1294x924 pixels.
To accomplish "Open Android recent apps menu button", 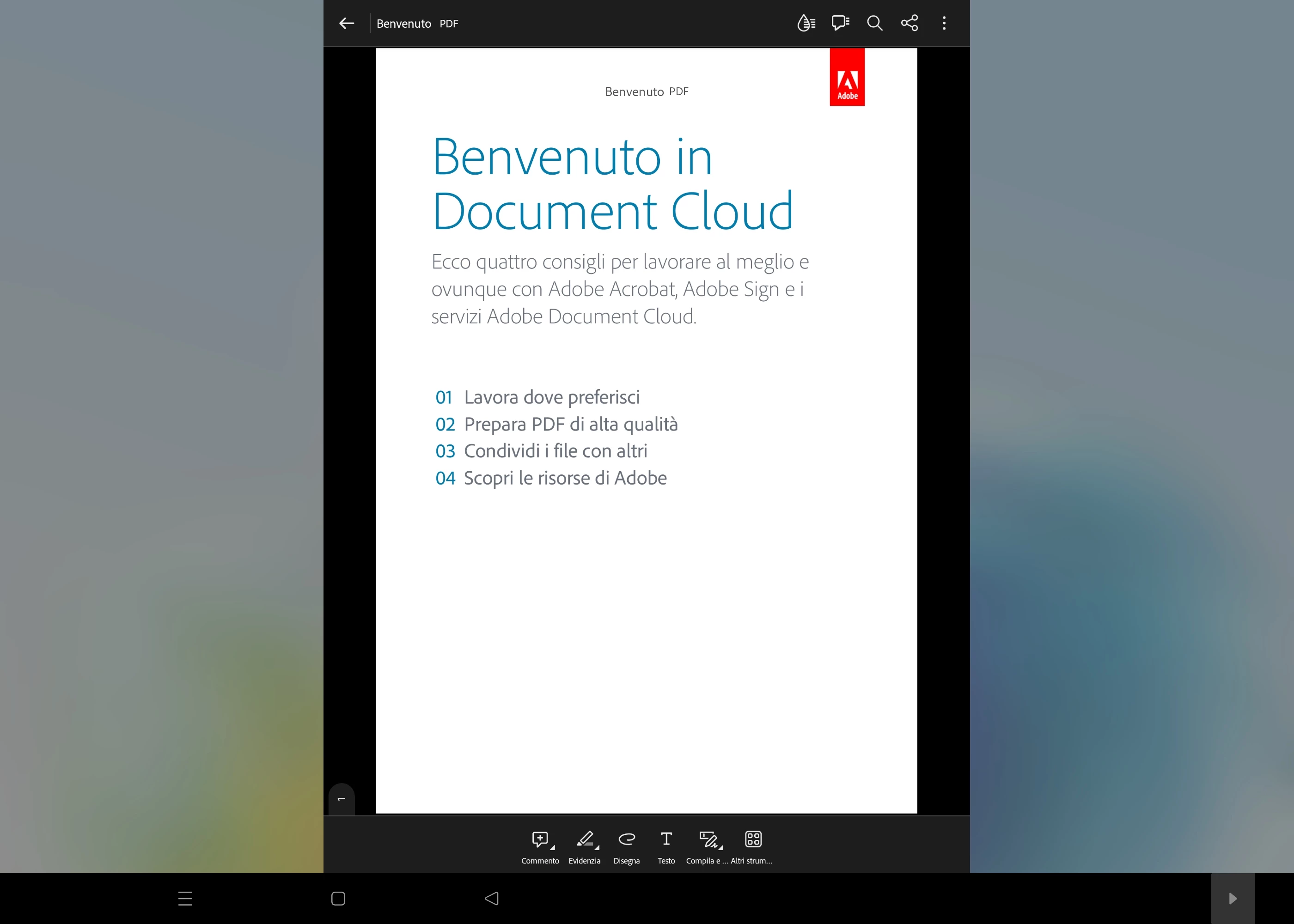I will 185,899.
